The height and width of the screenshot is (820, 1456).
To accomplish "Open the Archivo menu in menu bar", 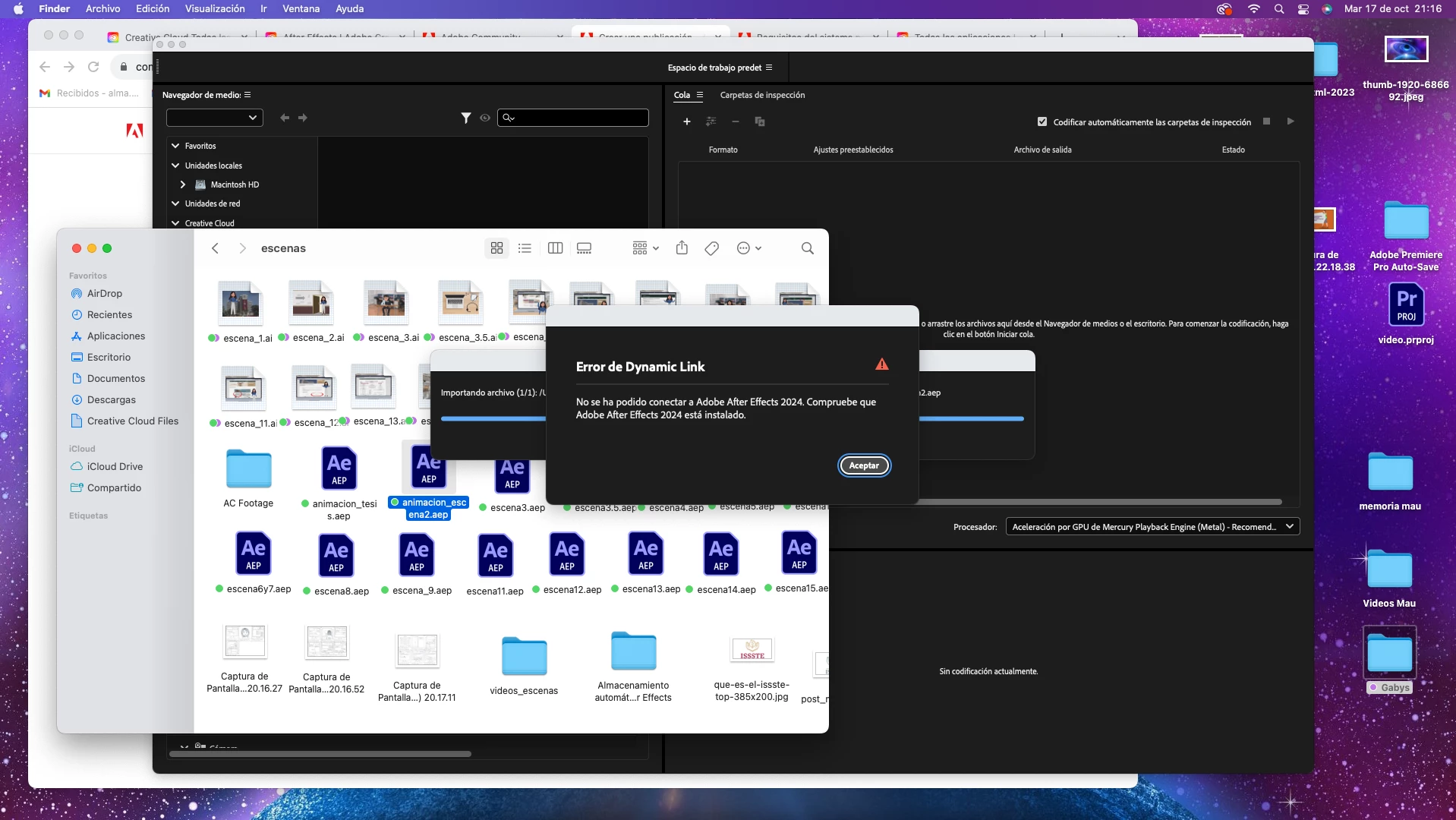I will tap(103, 8).
